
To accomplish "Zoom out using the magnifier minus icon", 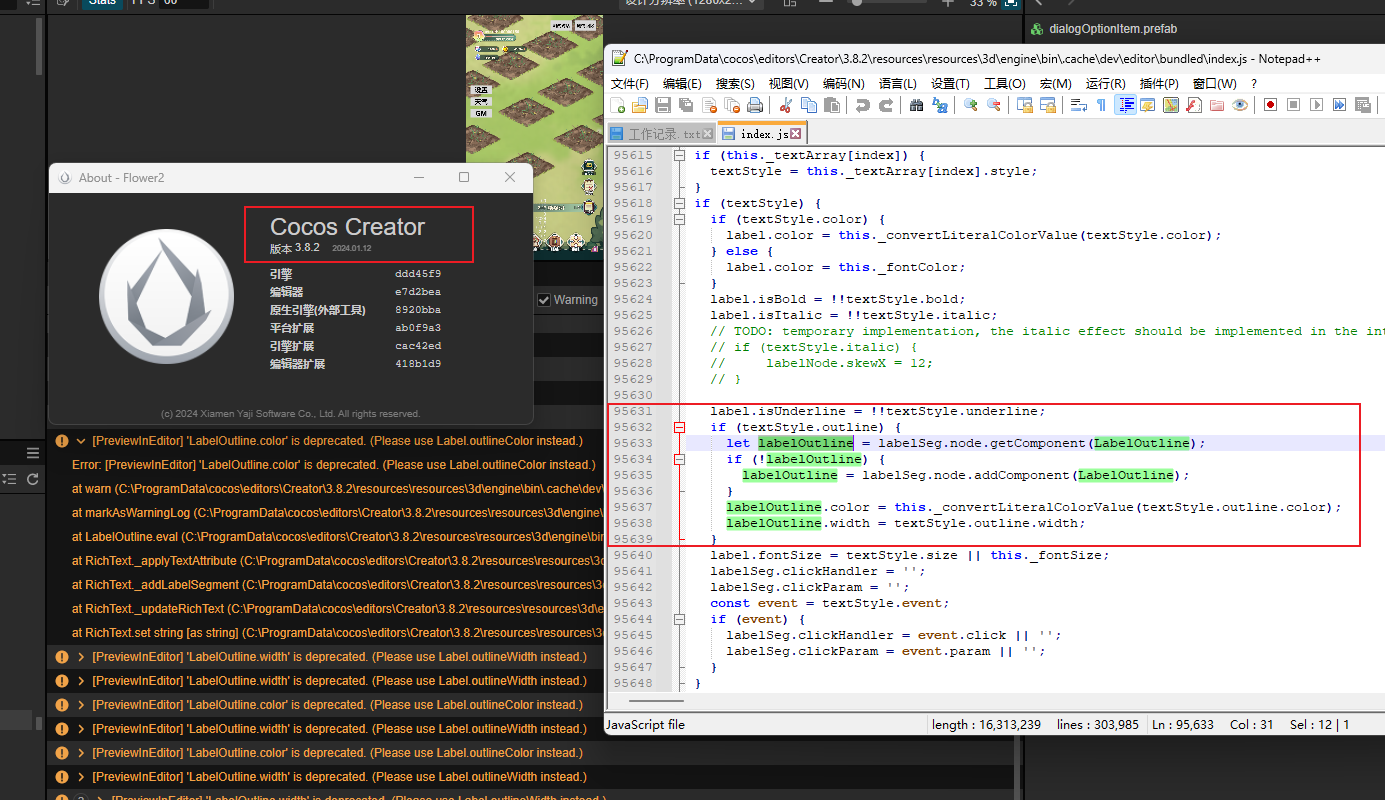I will click(994, 105).
